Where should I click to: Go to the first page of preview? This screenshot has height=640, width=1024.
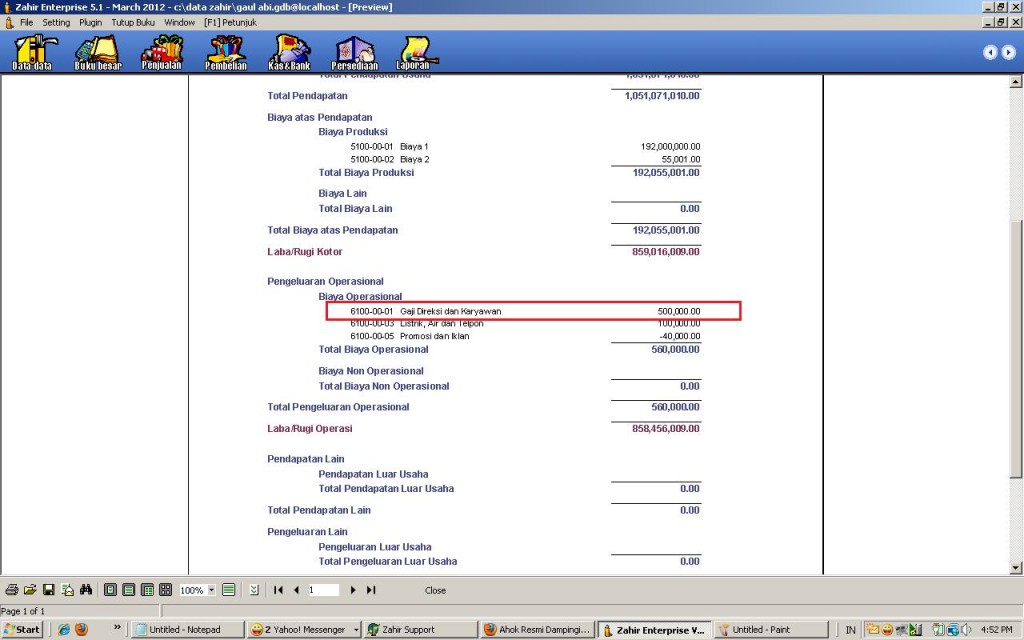[x=278, y=590]
